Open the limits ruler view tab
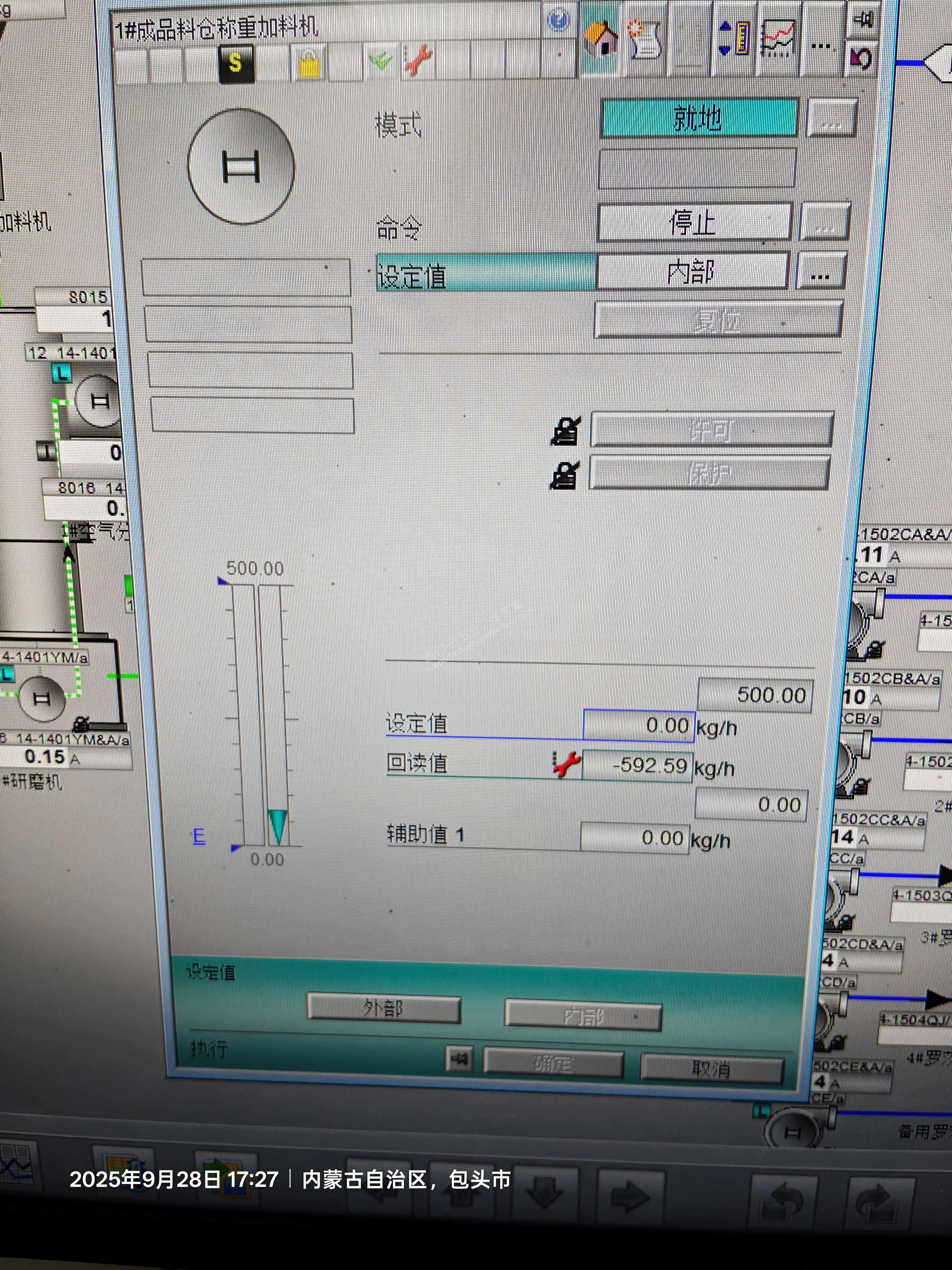Viewport: 952px width, 1270px height. pos(734,39)
